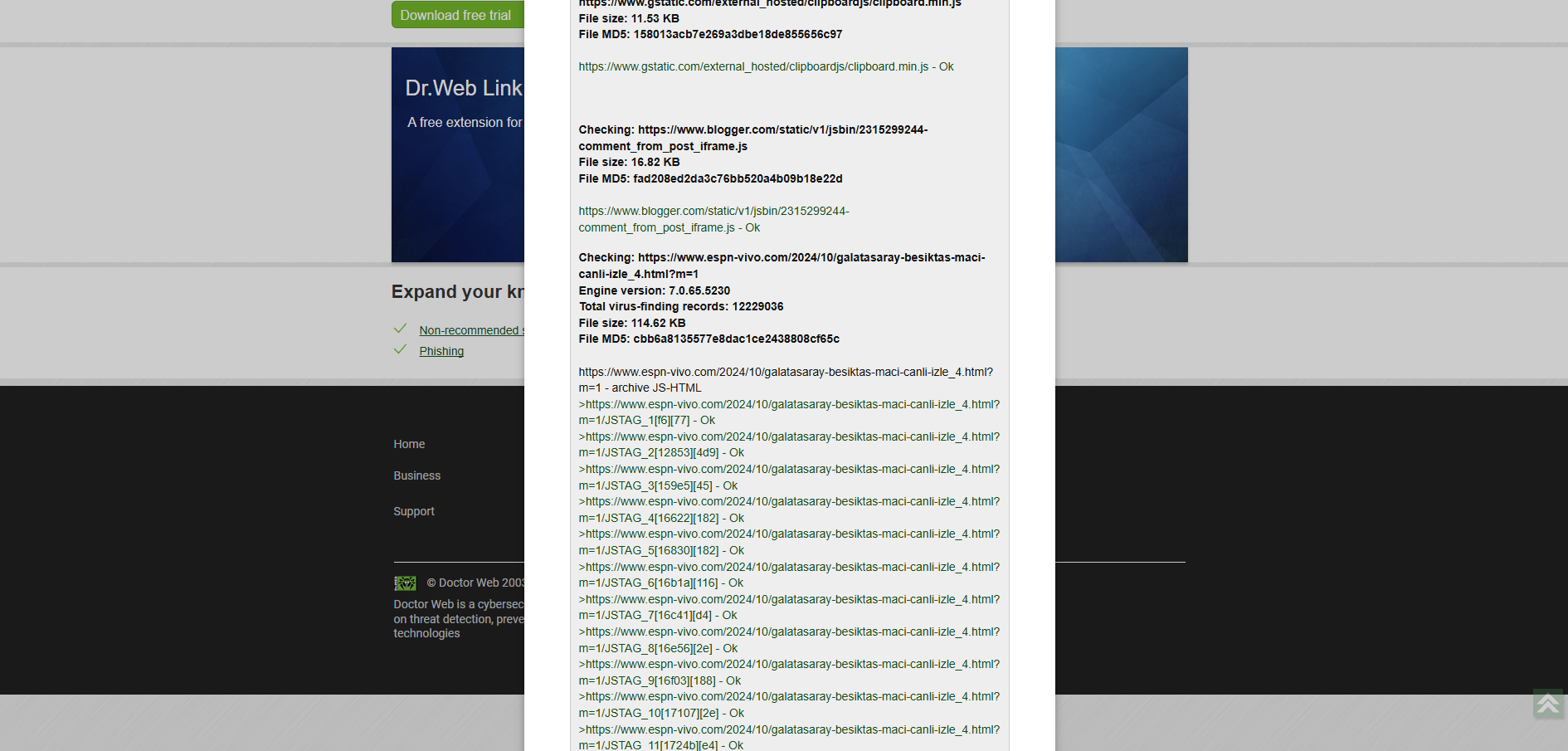The height and width of the screenshot is (751, 1568).
Task: Click the JSTAG_3[159e5][45] - Ok result
Action: 789,477
